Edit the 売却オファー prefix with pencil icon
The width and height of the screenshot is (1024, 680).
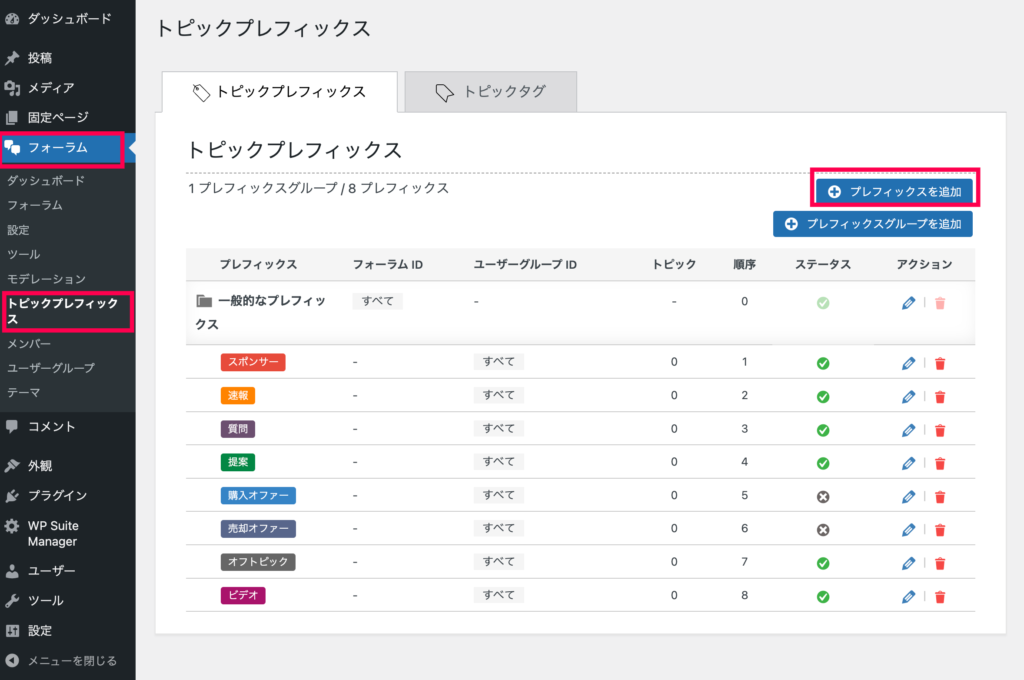pyautogui.click(x=908, y=530)
